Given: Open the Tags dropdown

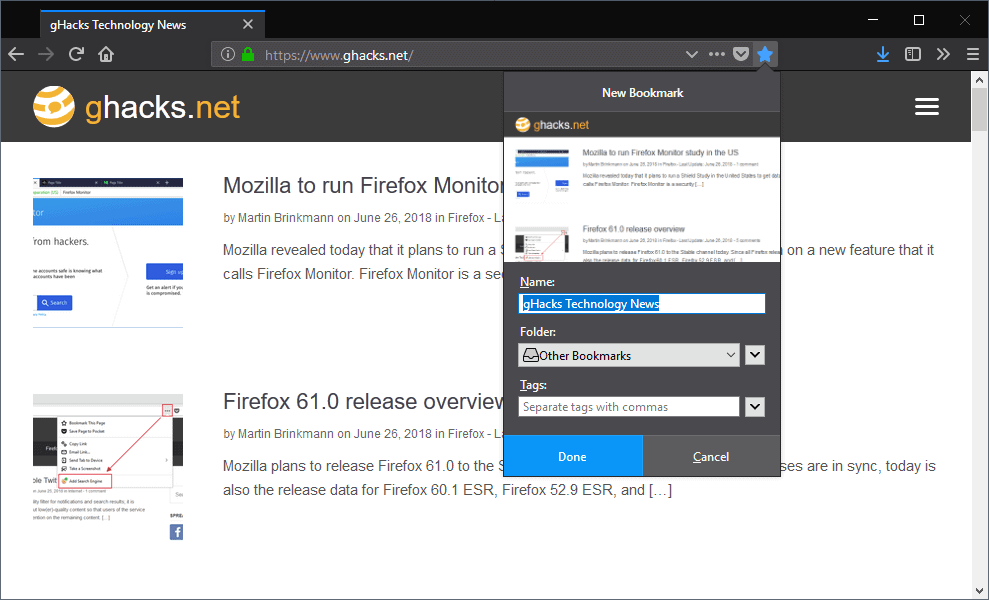Looking at the screenshot, I should pyautogui.click(x=755, y=406).
